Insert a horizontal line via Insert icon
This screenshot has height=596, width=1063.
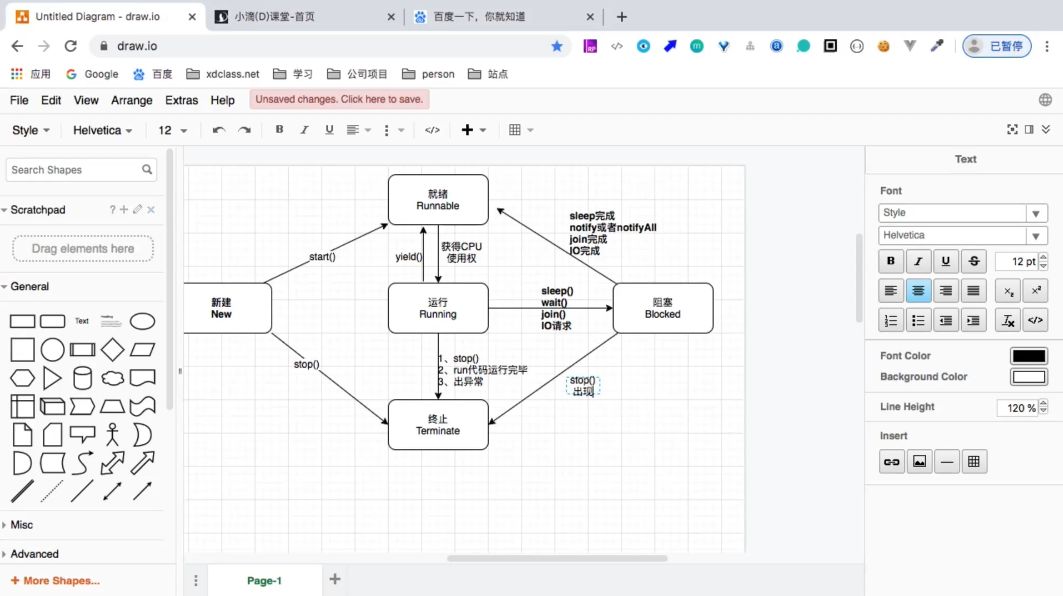click(946, 461)
